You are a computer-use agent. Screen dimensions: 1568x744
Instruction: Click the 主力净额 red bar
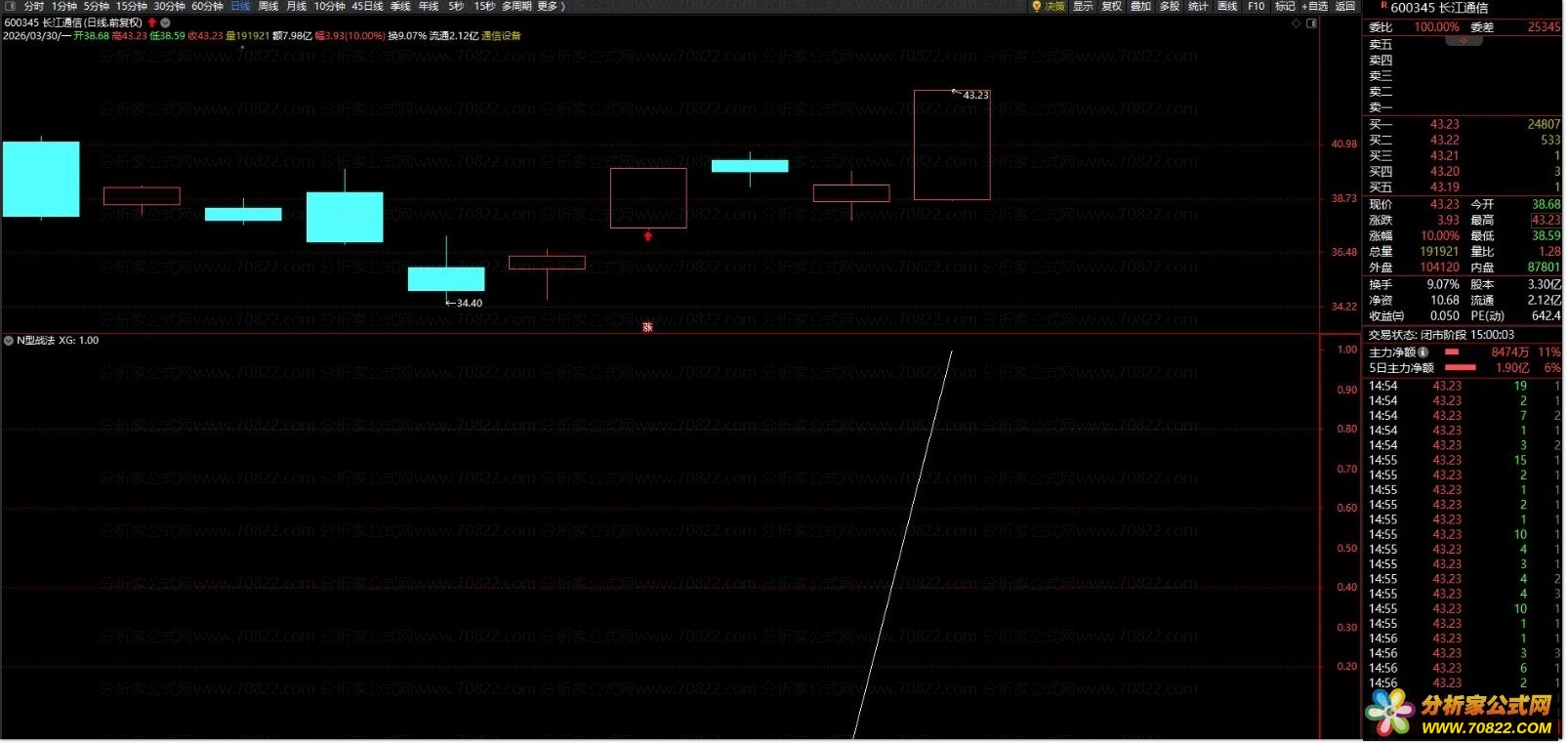(1452, 352)
